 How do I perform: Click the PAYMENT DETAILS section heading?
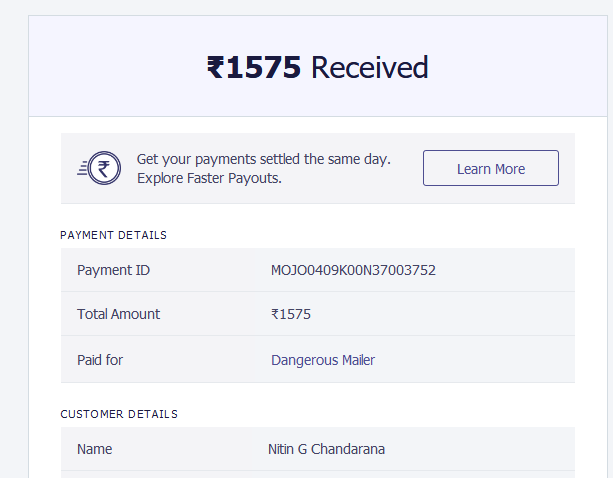pyautogui.click(x=113, y=235)
